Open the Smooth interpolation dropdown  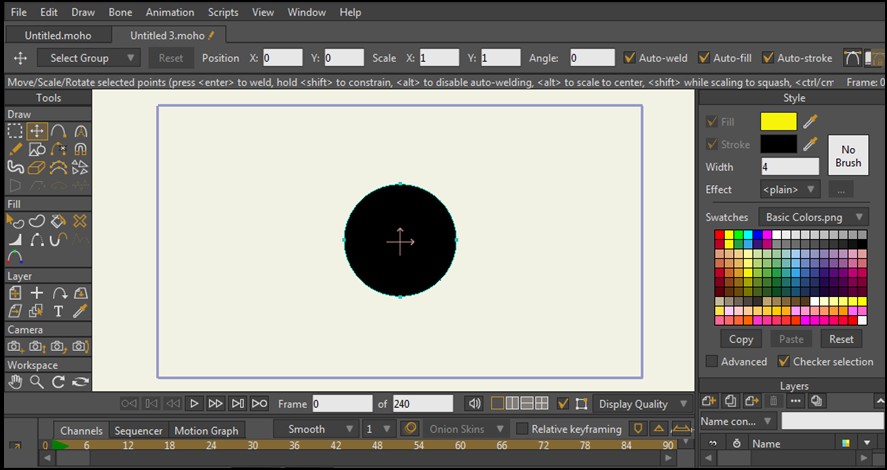point(315,429)
